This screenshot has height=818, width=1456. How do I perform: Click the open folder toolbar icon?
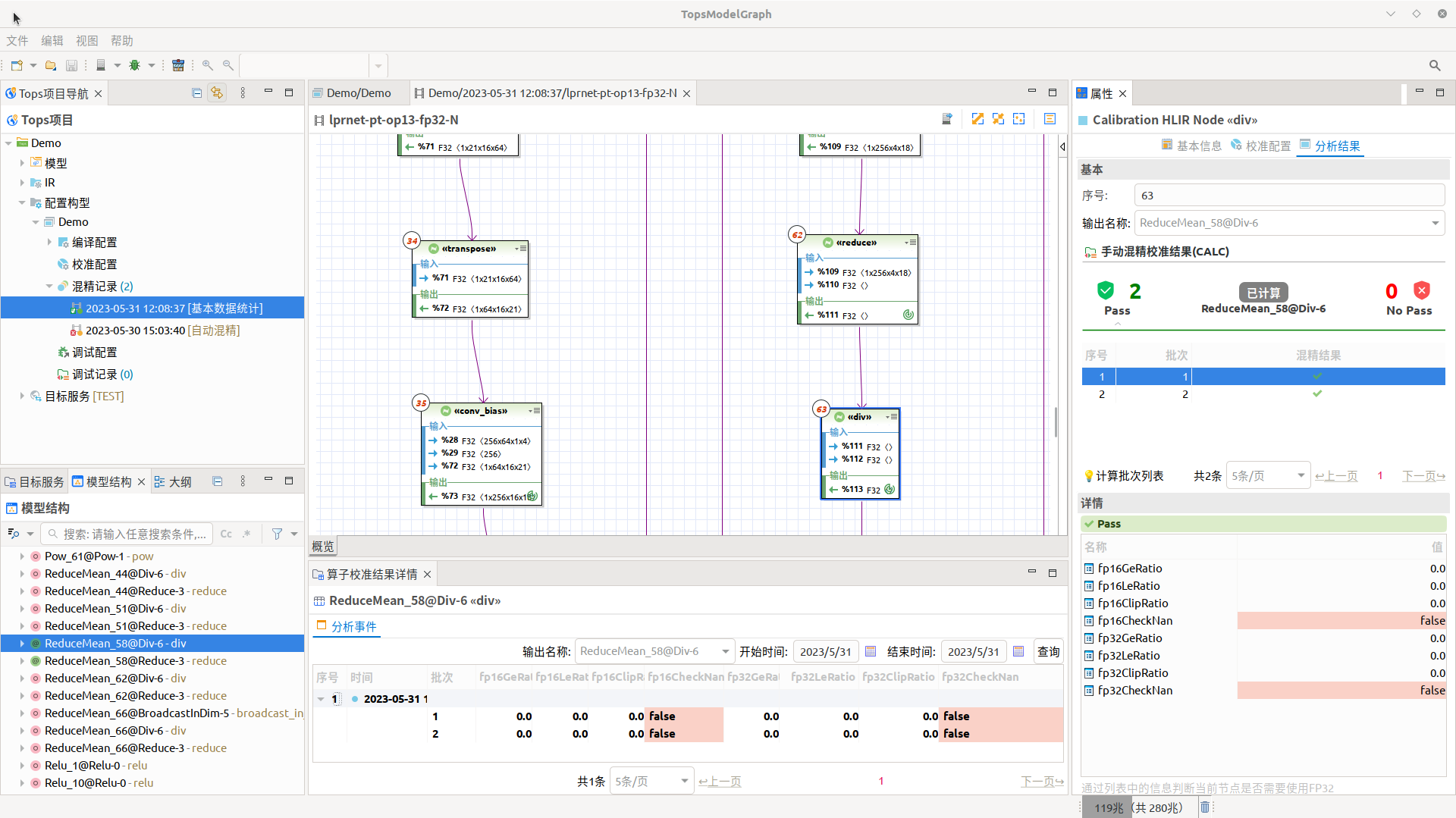51,65
